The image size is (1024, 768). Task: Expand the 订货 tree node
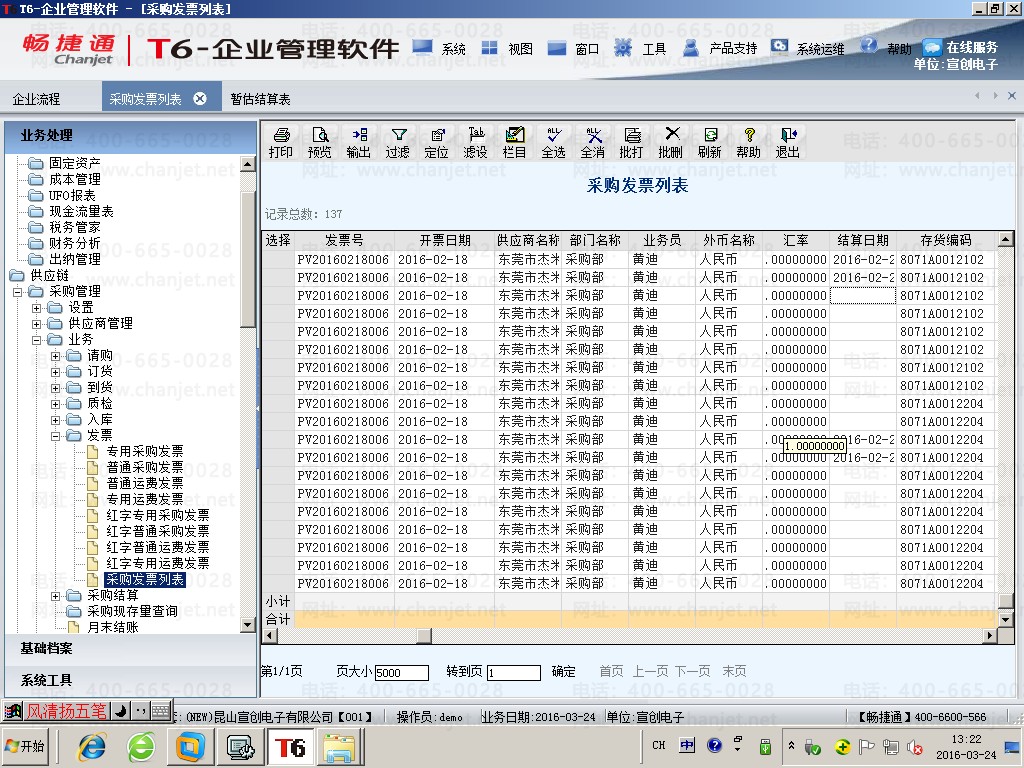(x=56, y=372)
